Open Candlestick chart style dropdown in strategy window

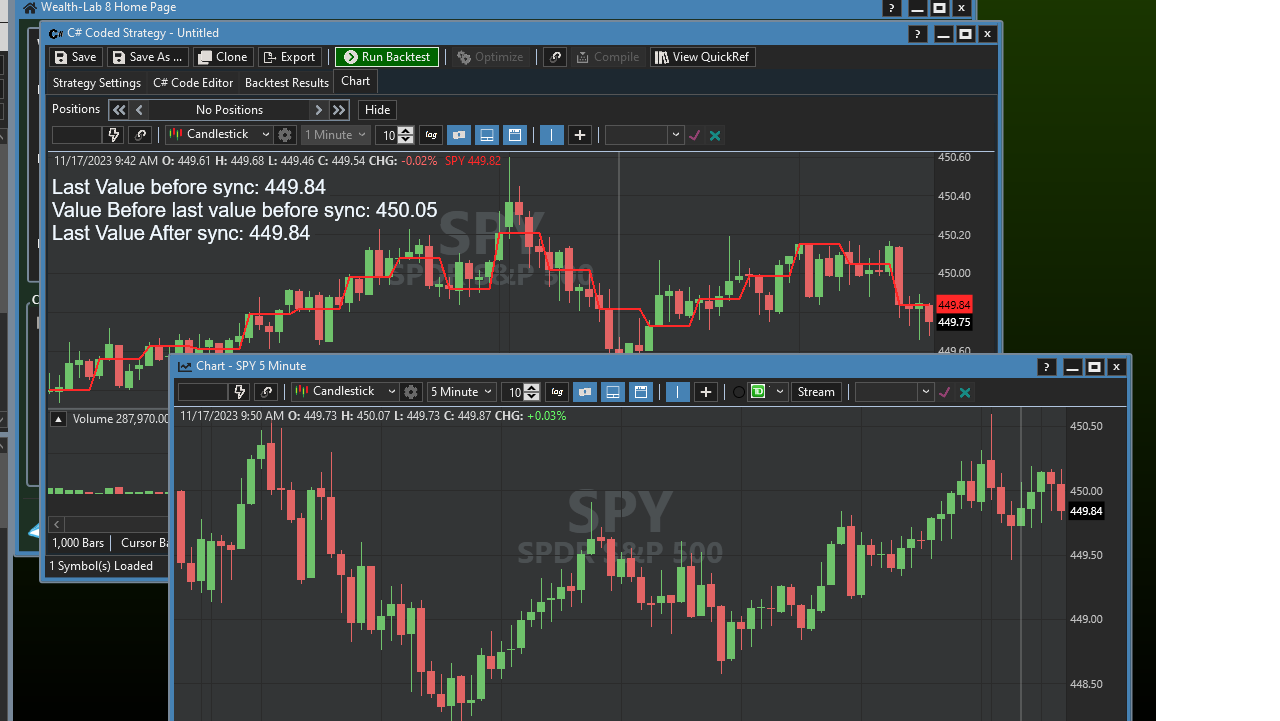click(x=219, y=135)
